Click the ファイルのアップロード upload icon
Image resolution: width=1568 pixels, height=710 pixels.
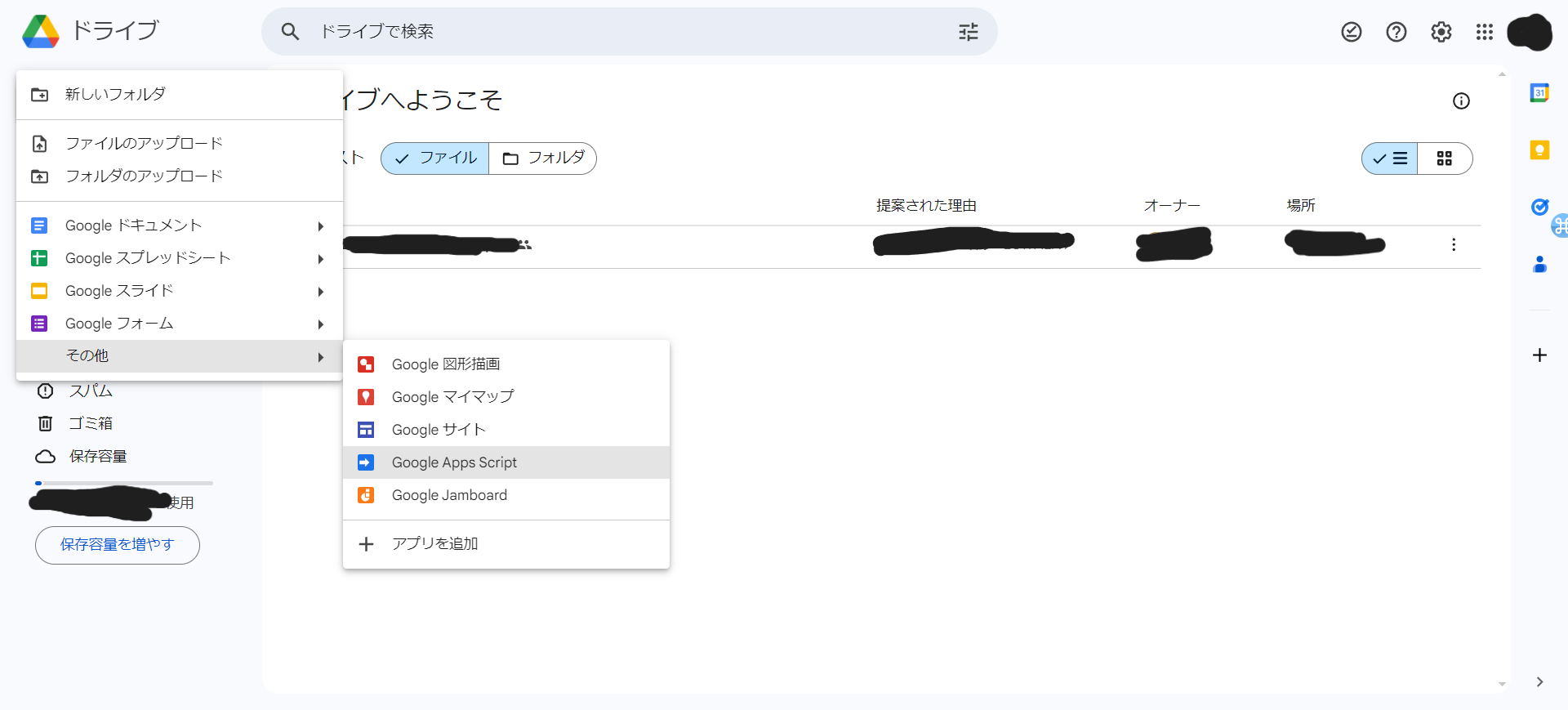[x=39, y=144]
